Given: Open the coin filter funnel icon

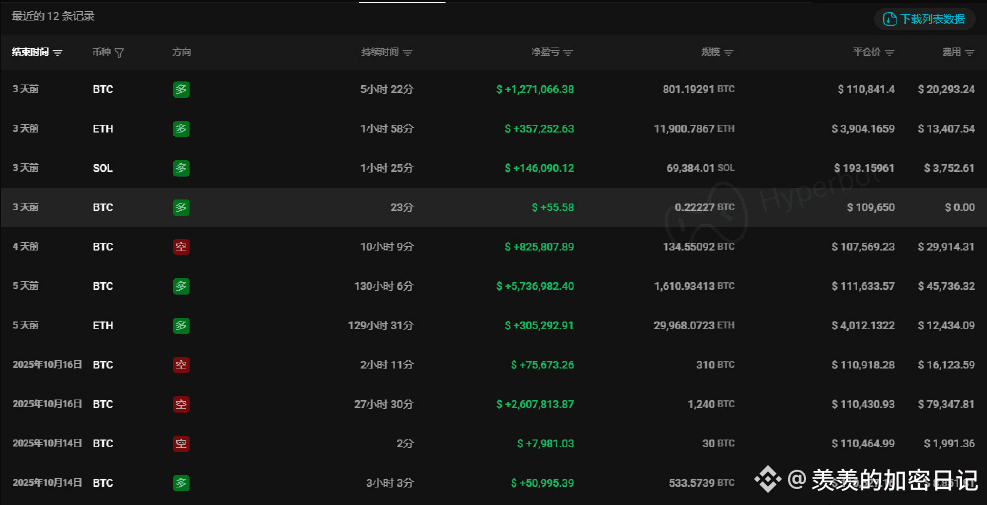Looking at the screenshot, I should [x=120, y=52].
